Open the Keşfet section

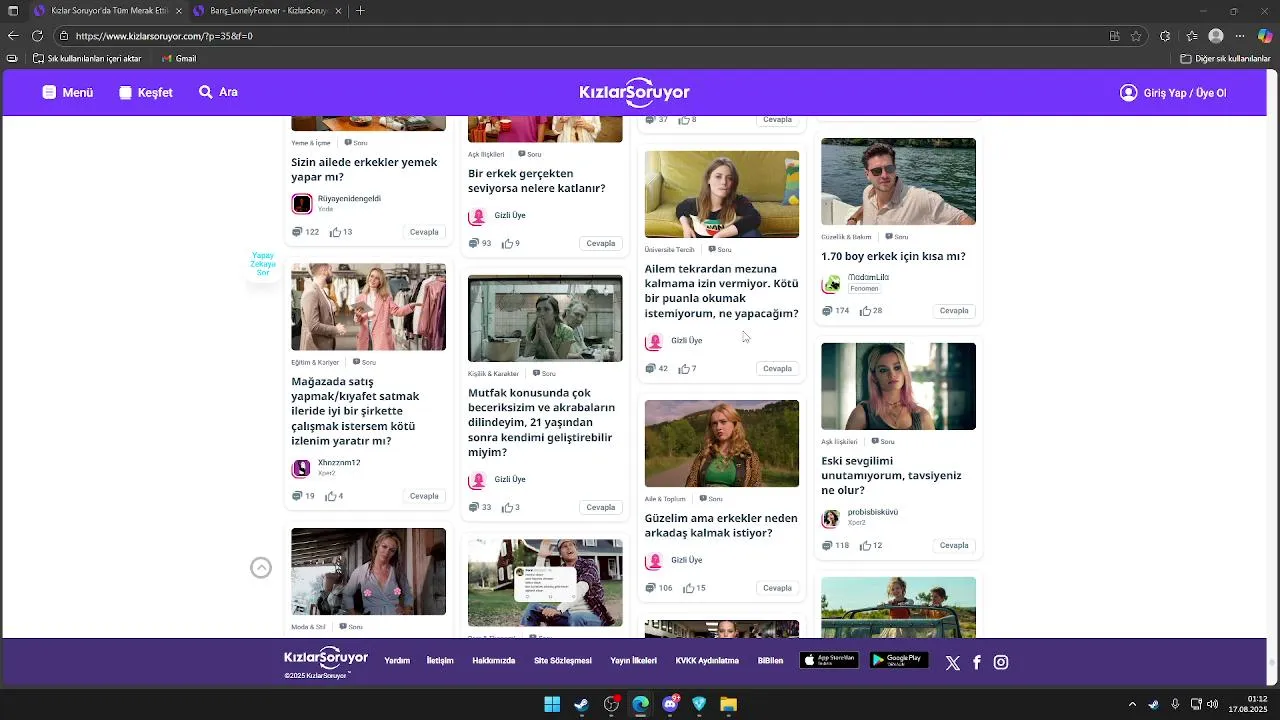pyautogui.click(x=145, y=92)
